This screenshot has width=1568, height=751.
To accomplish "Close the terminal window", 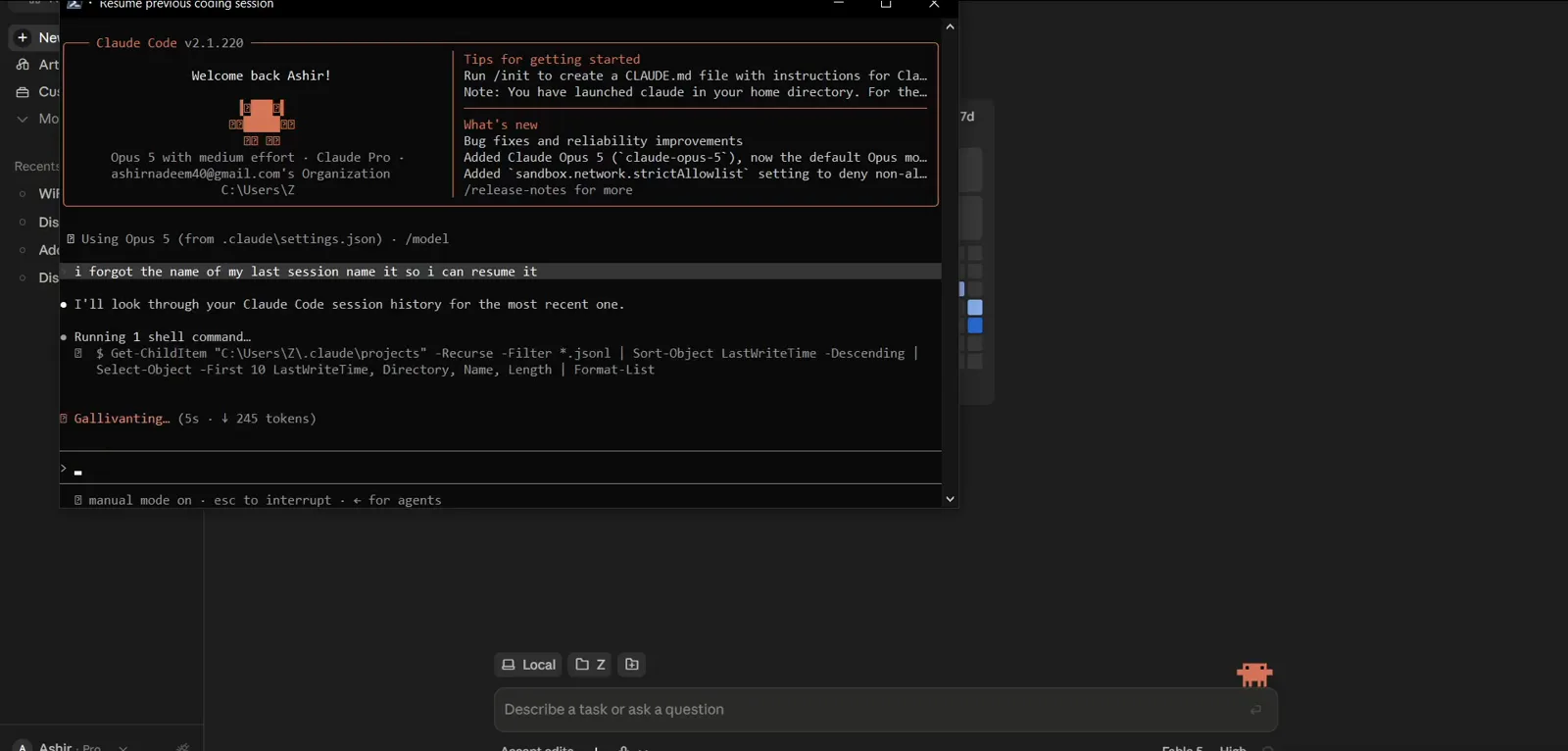I will click(934, 5).
